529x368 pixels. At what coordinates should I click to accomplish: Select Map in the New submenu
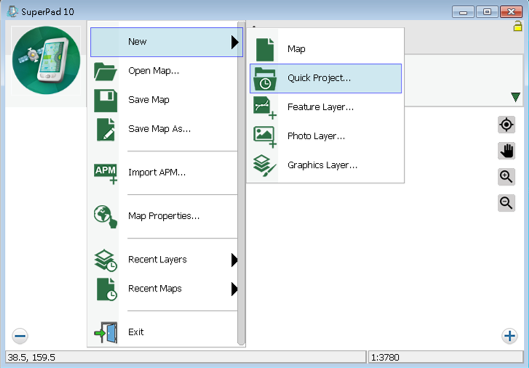coord(326,49)
